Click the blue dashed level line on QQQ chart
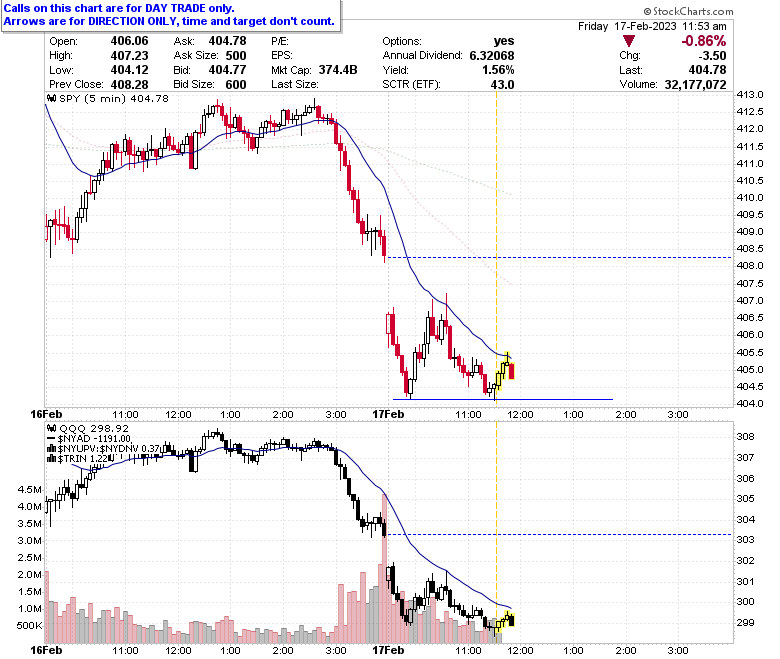This screenshot has height=659, width=780. [559, 534]
